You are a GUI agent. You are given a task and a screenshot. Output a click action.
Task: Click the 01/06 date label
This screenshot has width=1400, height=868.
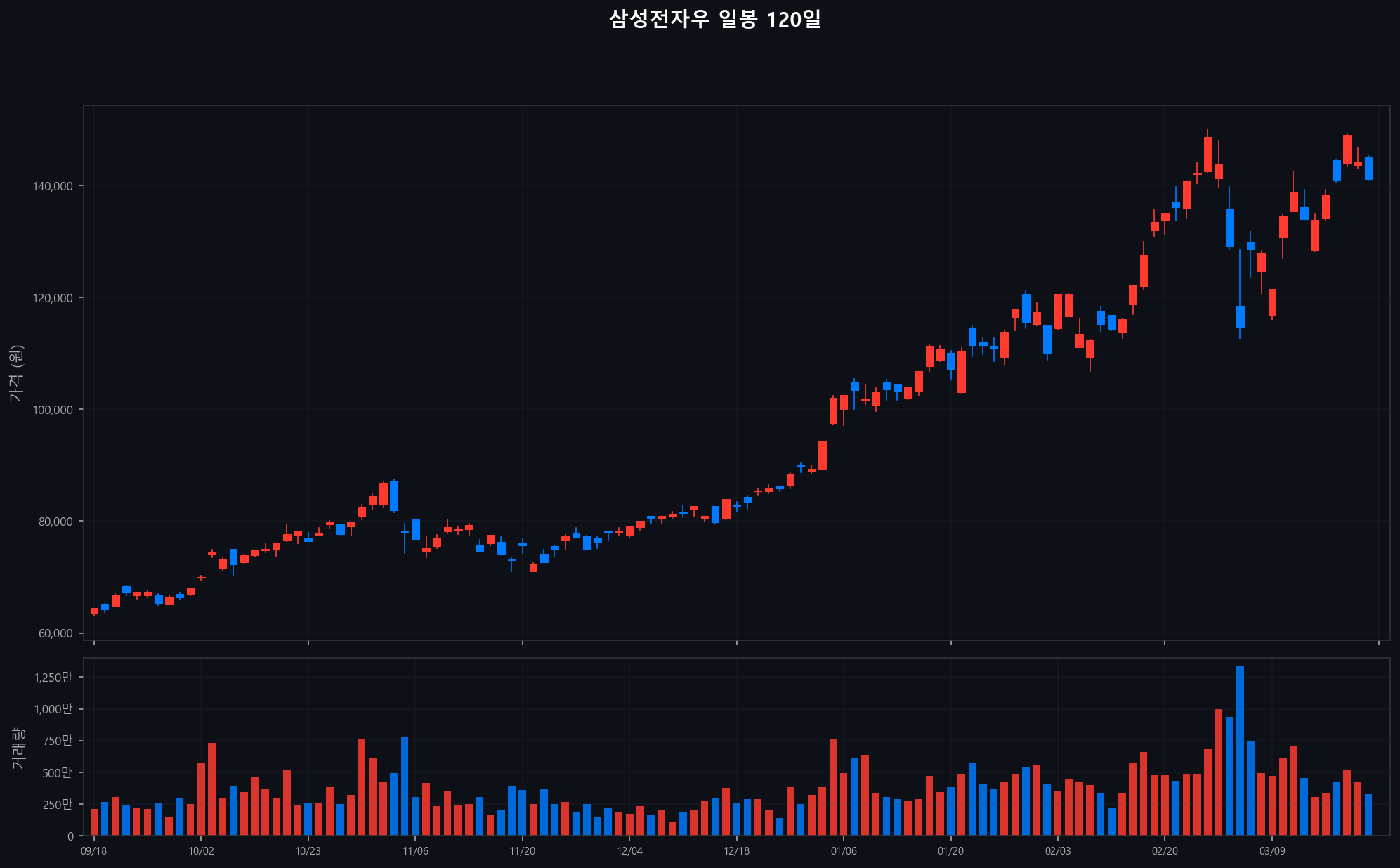[x=844, y=851]
